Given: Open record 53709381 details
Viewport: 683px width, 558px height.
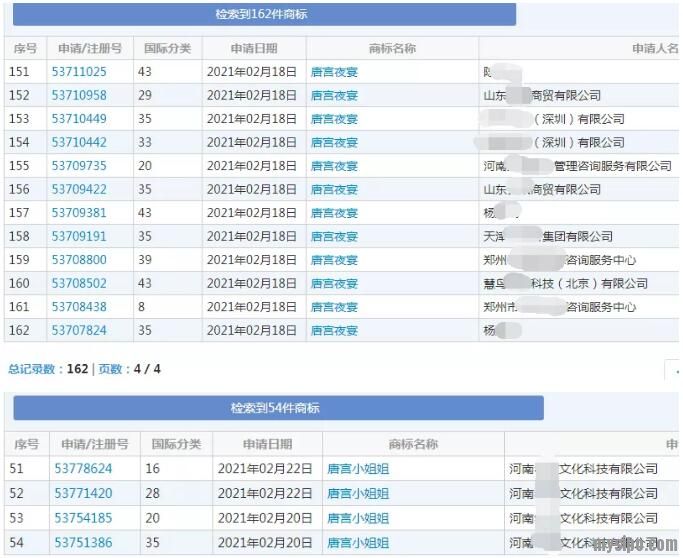Looking at the screenshot, I should (79, 213).
